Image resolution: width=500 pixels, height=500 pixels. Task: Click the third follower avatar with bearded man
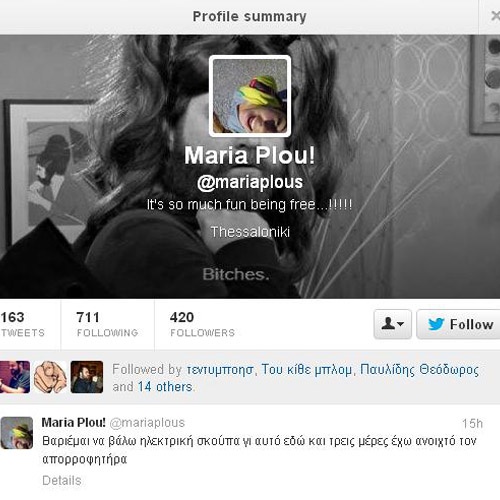(x=87, y=377)
